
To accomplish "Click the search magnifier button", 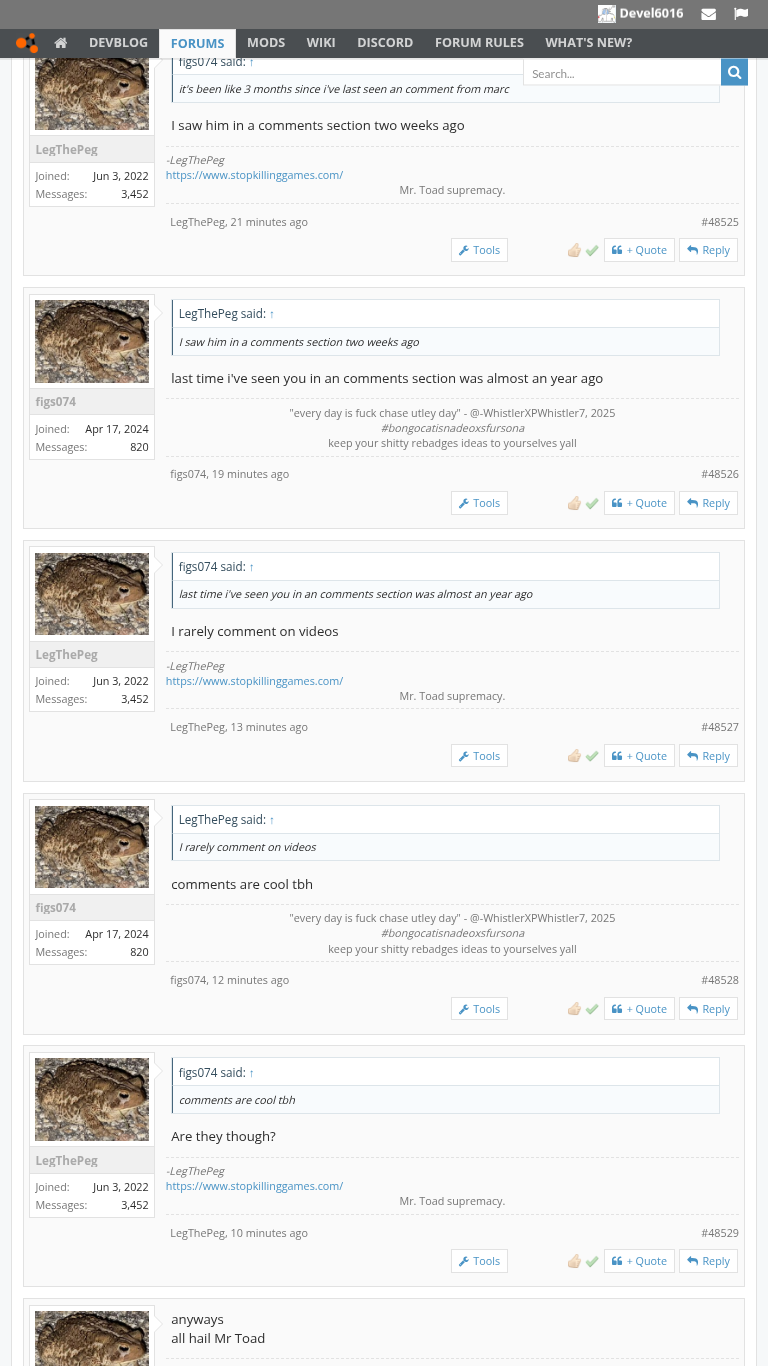I will click(x=734, y=72).
